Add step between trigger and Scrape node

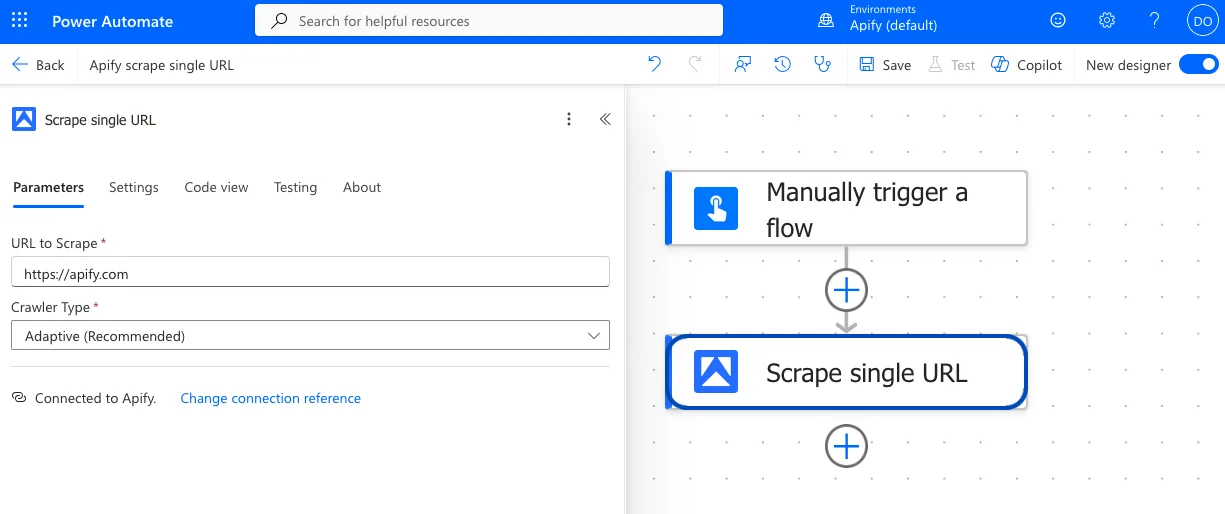[x=846, y=290]
